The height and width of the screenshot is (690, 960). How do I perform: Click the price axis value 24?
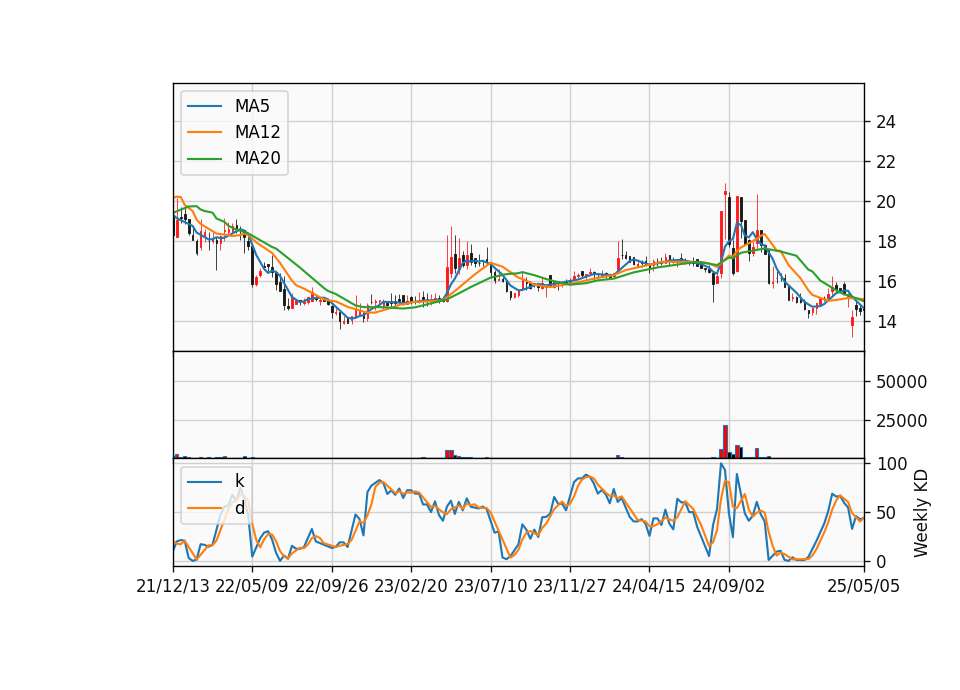886,122
